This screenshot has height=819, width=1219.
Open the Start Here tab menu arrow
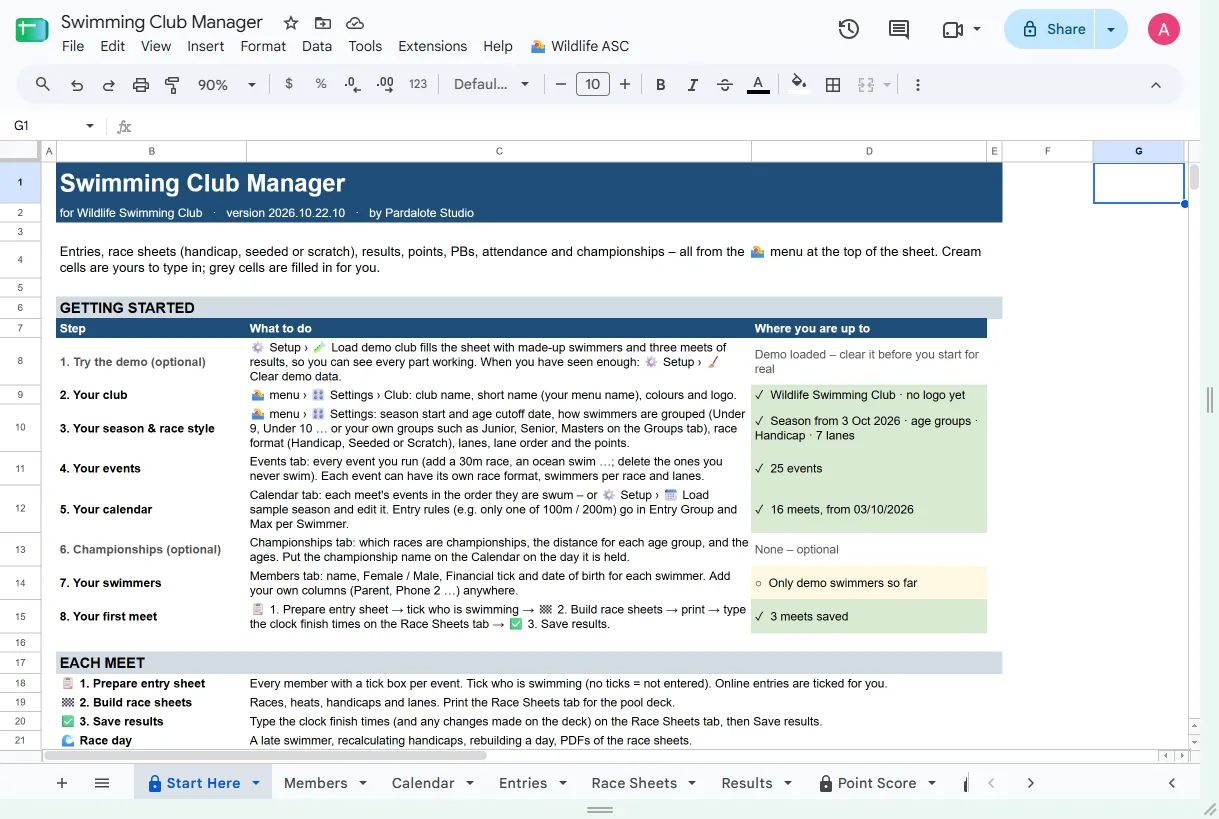[x=256, y=783]
